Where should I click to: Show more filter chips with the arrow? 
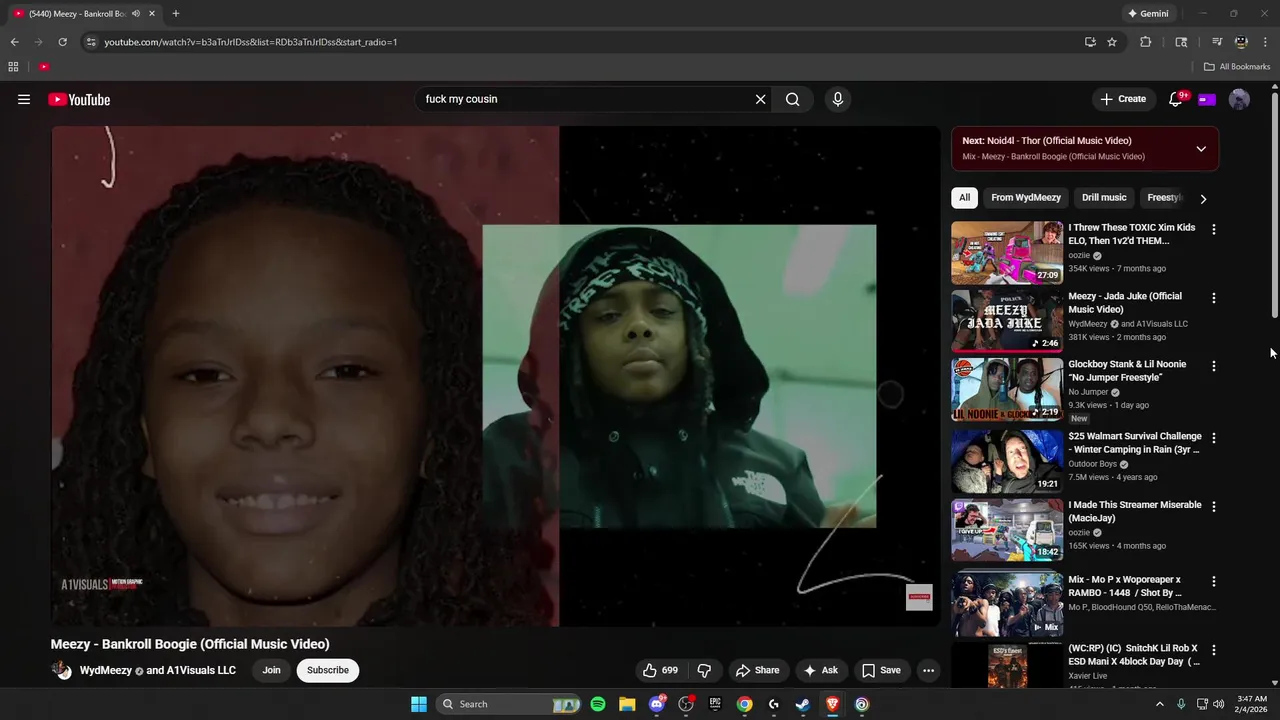[1203, 198]
